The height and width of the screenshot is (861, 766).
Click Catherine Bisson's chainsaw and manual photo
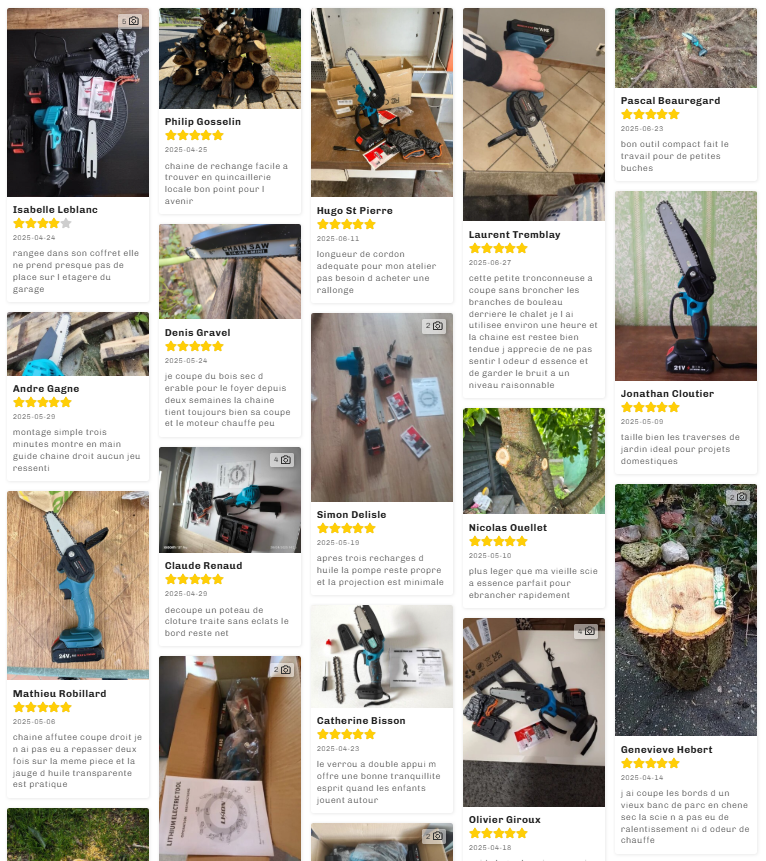[x=382, y=656]
